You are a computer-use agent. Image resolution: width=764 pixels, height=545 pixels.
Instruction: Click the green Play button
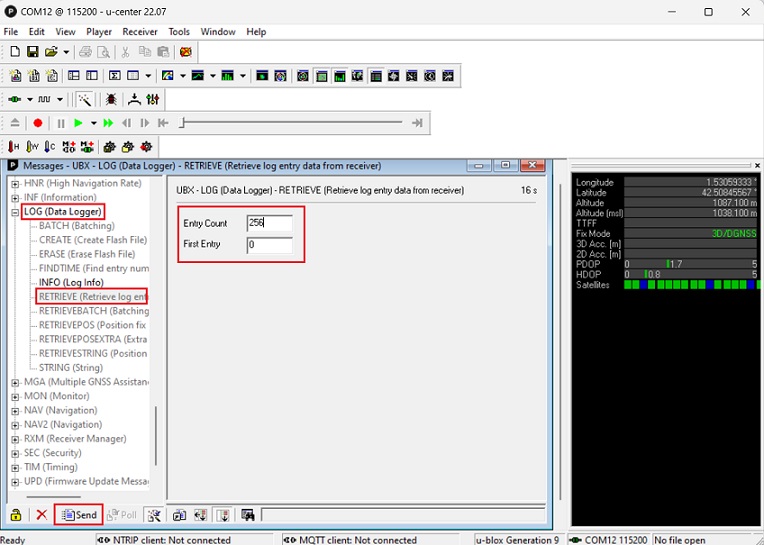click(x=78, y=123)
